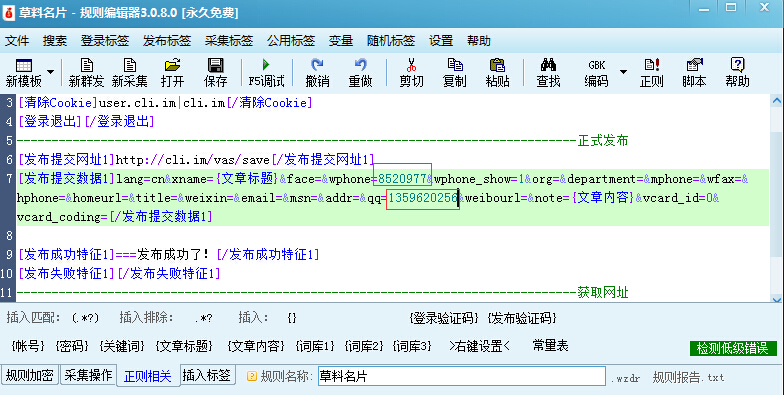This screenshot has height=395, width=784.
Task: Open the 采集标签 menu
Action: (228, 40)
